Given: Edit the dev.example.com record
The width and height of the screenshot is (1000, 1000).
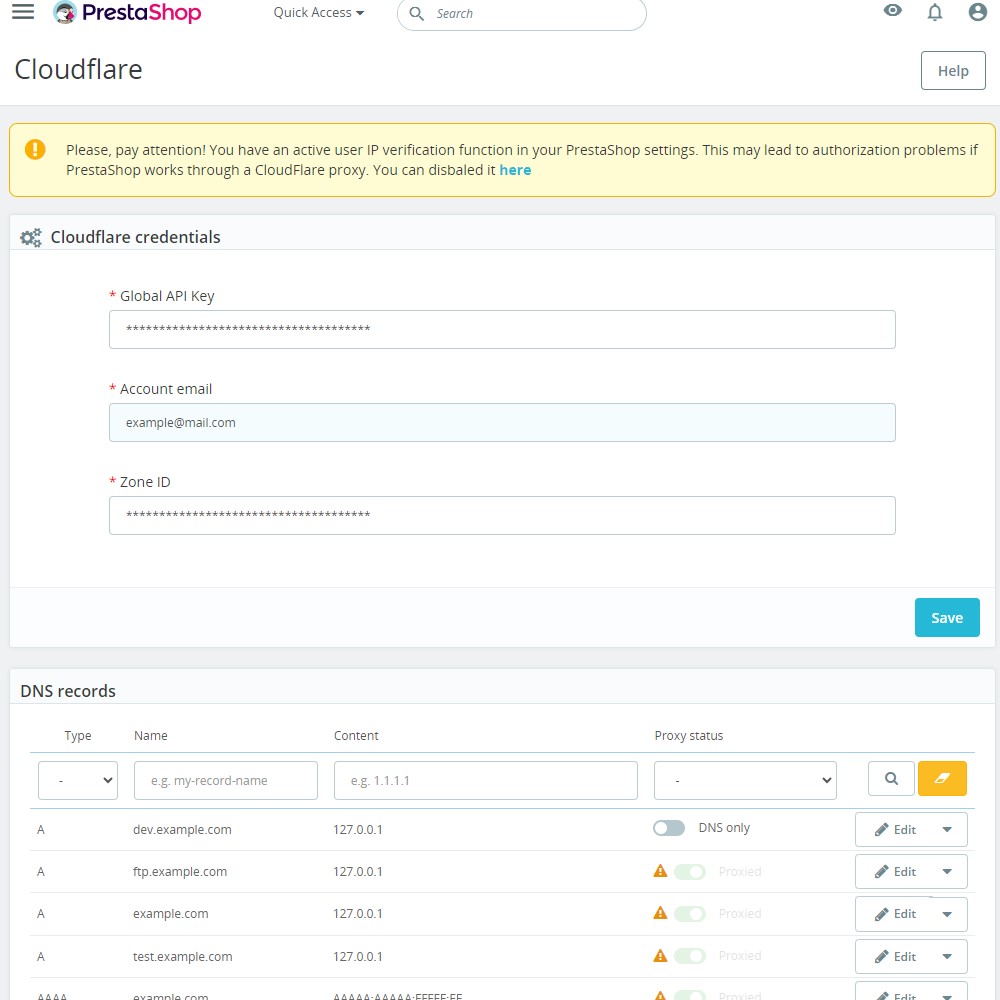Looking at the screenshot, I should click(x=895, y=829).
